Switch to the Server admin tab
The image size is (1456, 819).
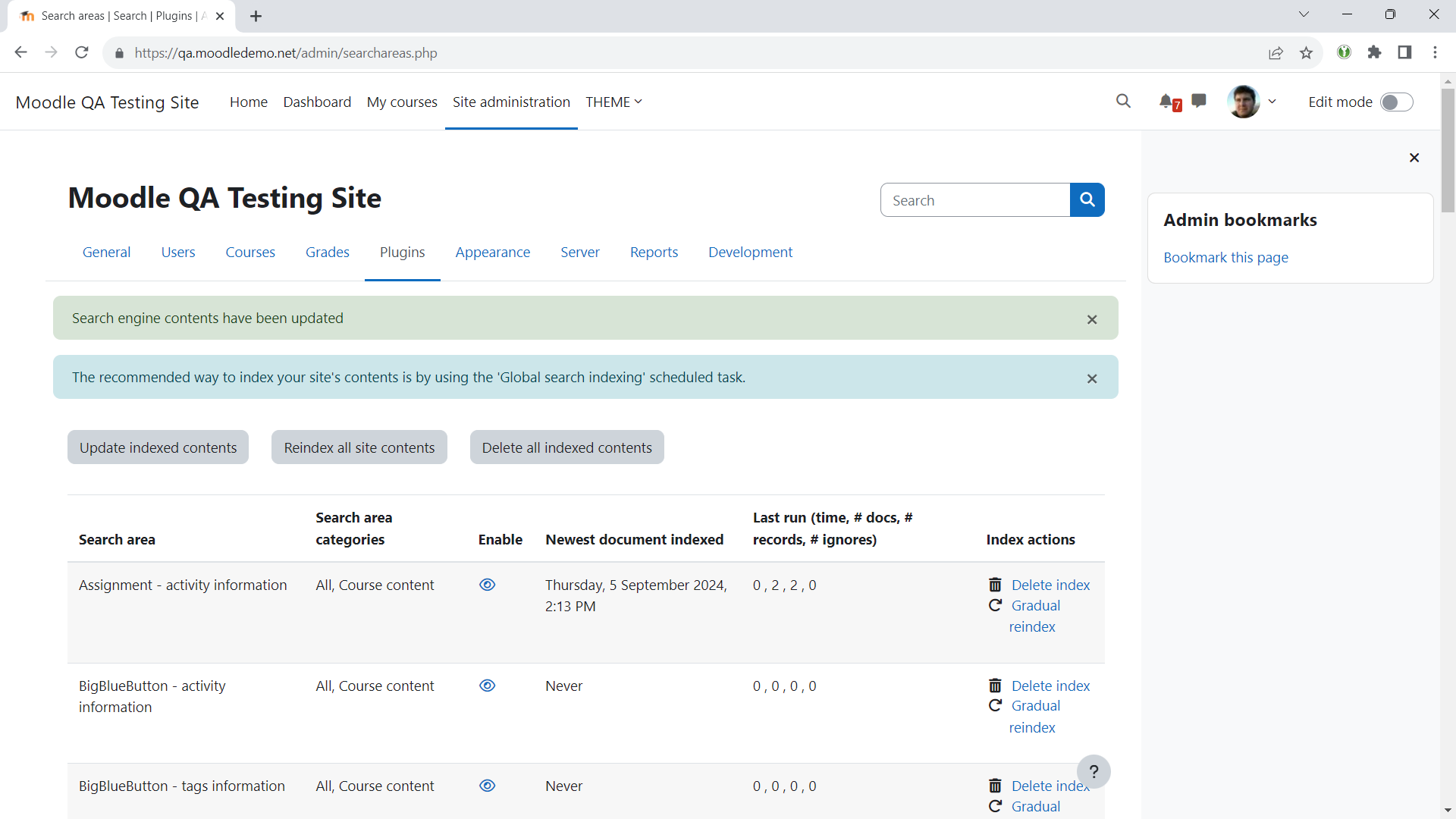(x=580, y=253)
